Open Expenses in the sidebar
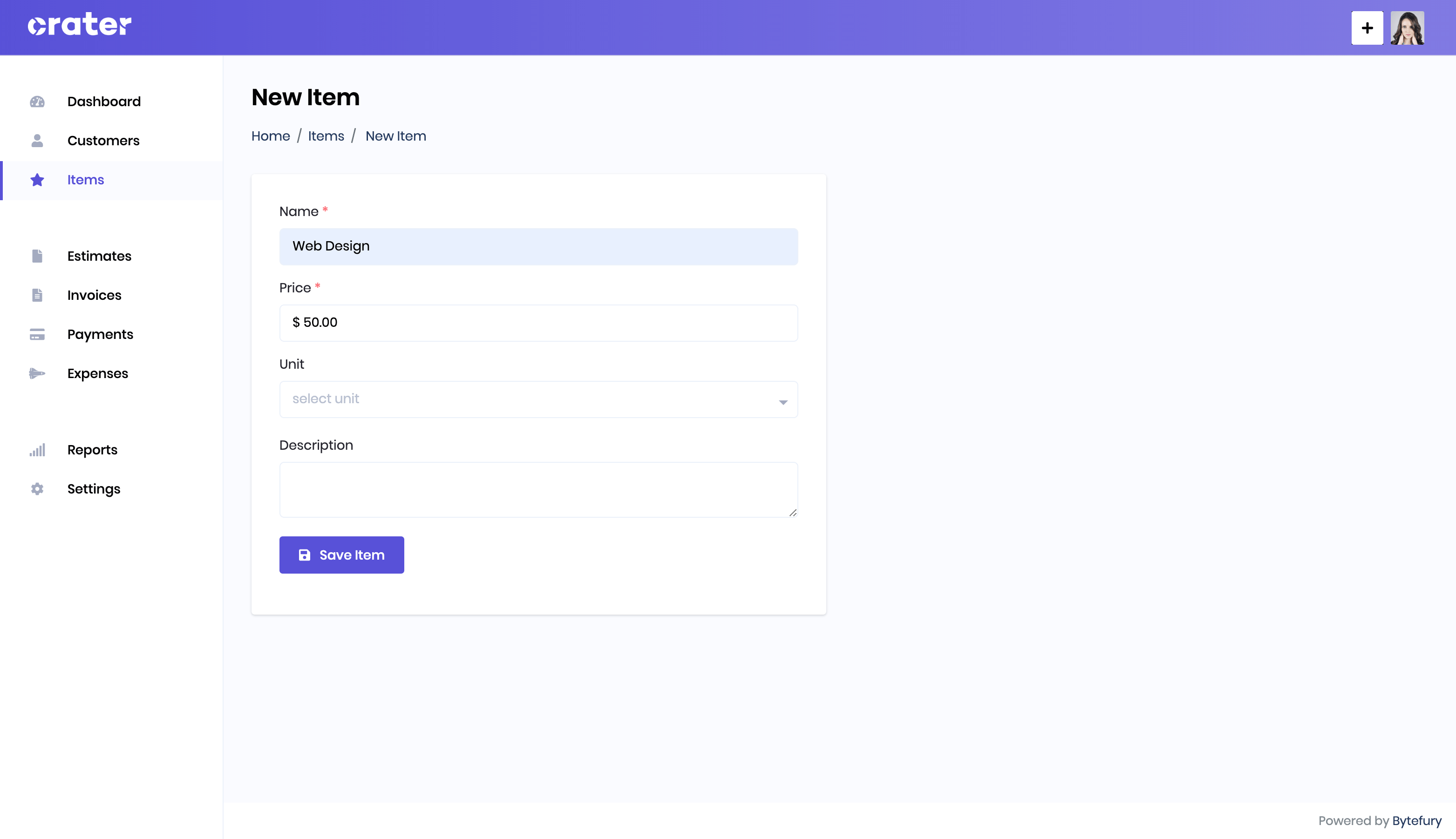1456x839 pixels. click(x=112, y=373)
